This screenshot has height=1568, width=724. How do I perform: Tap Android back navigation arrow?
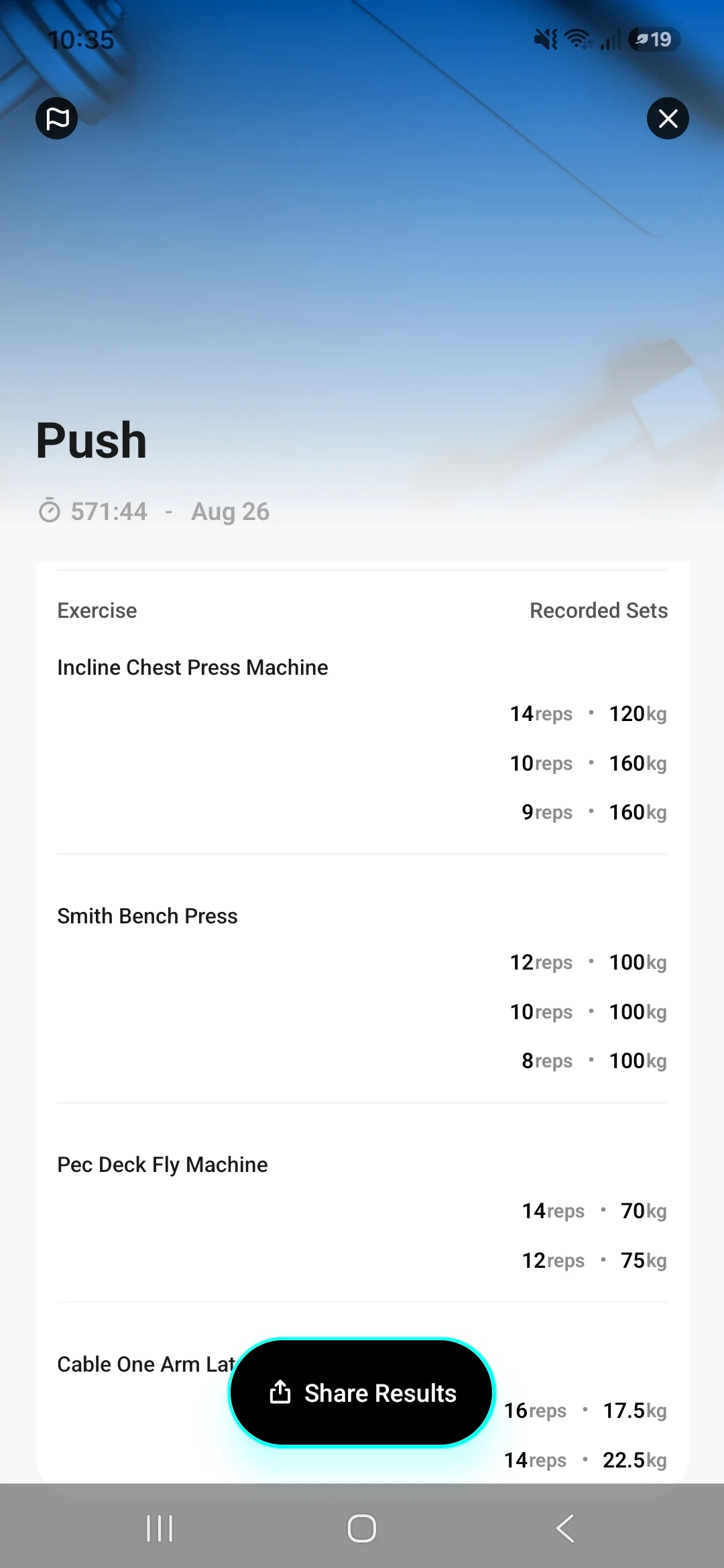point(565,1528)
